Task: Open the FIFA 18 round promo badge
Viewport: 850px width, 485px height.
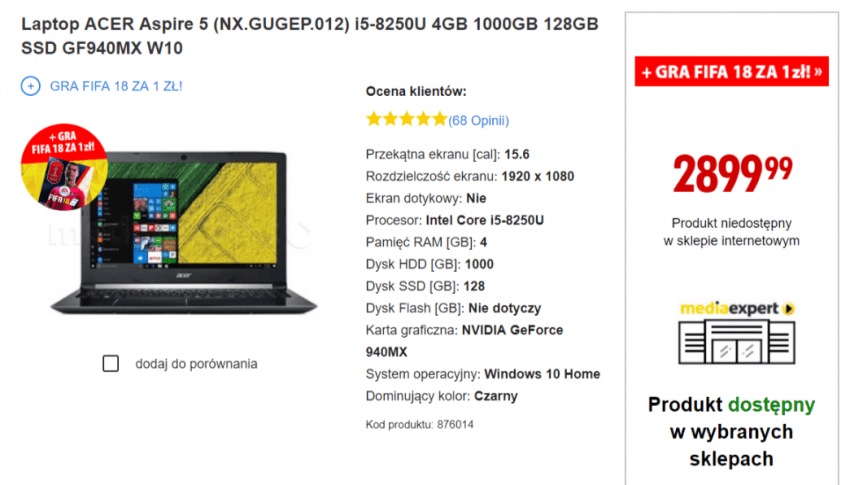Action: pos(64,166)
